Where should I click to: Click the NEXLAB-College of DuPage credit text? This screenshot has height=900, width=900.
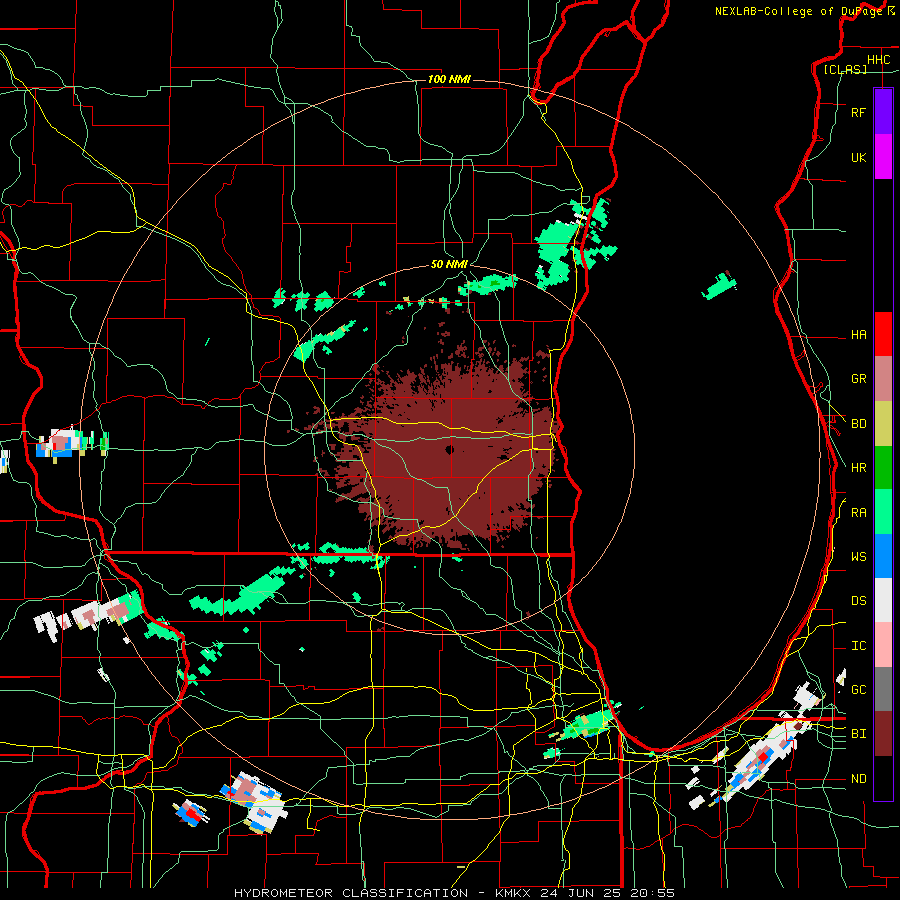pyautogui.click(x=799, y=11)
